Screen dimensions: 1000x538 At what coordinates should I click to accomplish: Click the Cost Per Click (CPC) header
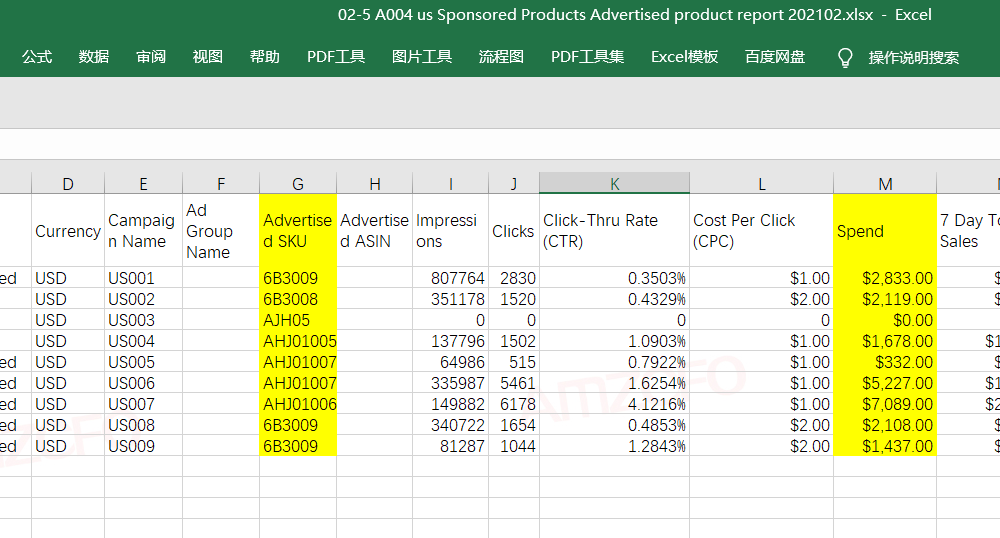(x=761, y=231)
